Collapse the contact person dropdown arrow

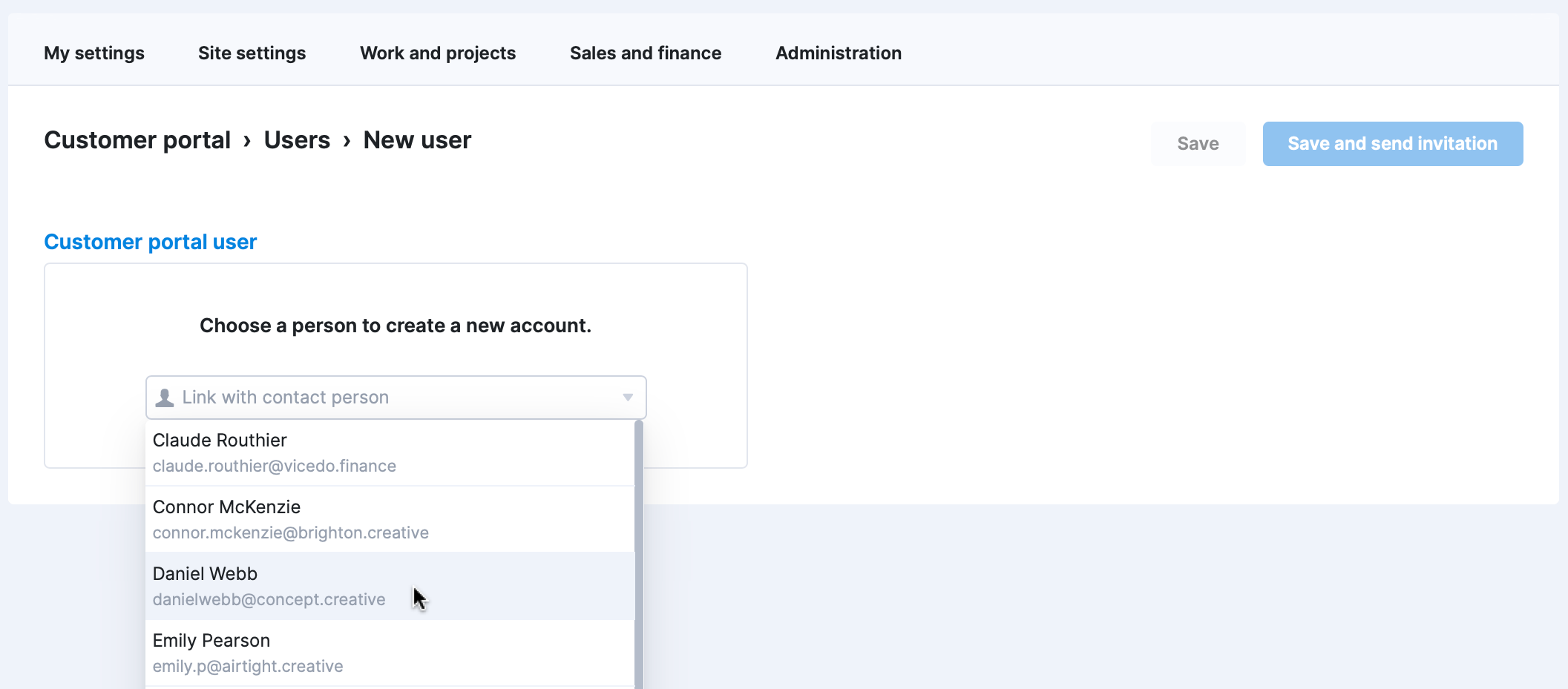[628, 398]
